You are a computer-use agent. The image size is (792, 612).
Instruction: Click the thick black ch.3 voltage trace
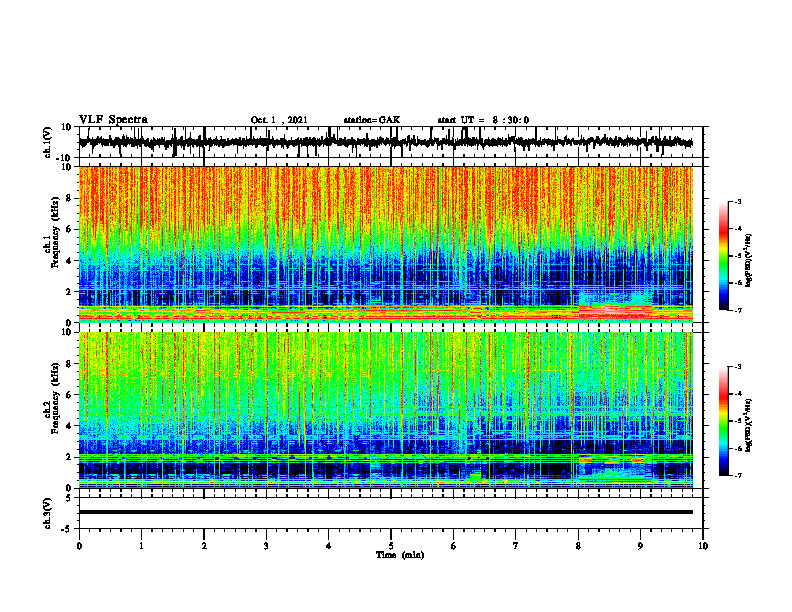385,512
